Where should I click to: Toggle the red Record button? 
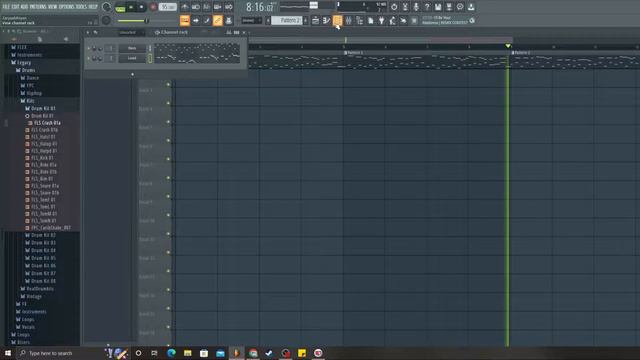(x=153, y=7)
